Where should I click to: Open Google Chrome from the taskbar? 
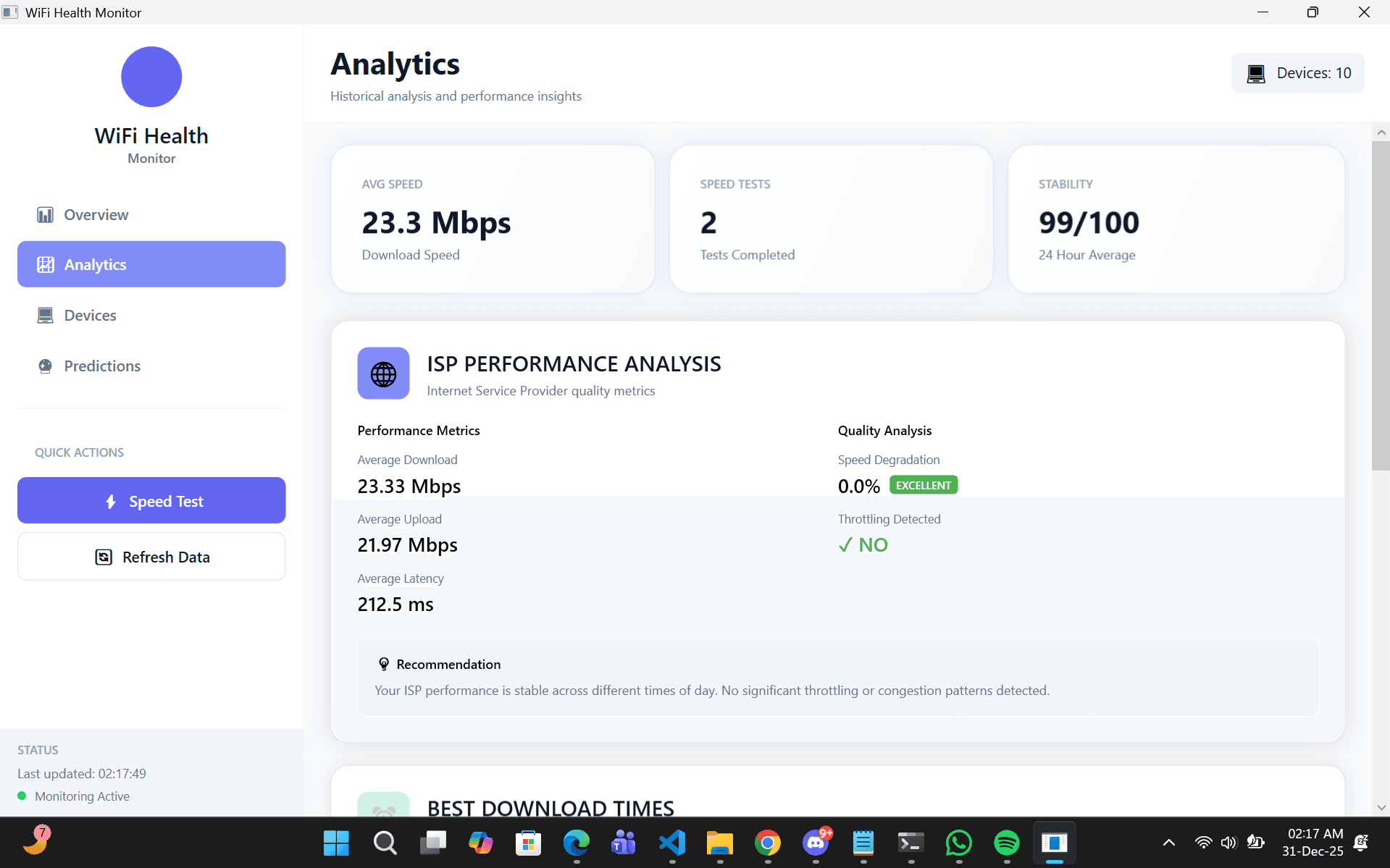[x=768, y=843]
